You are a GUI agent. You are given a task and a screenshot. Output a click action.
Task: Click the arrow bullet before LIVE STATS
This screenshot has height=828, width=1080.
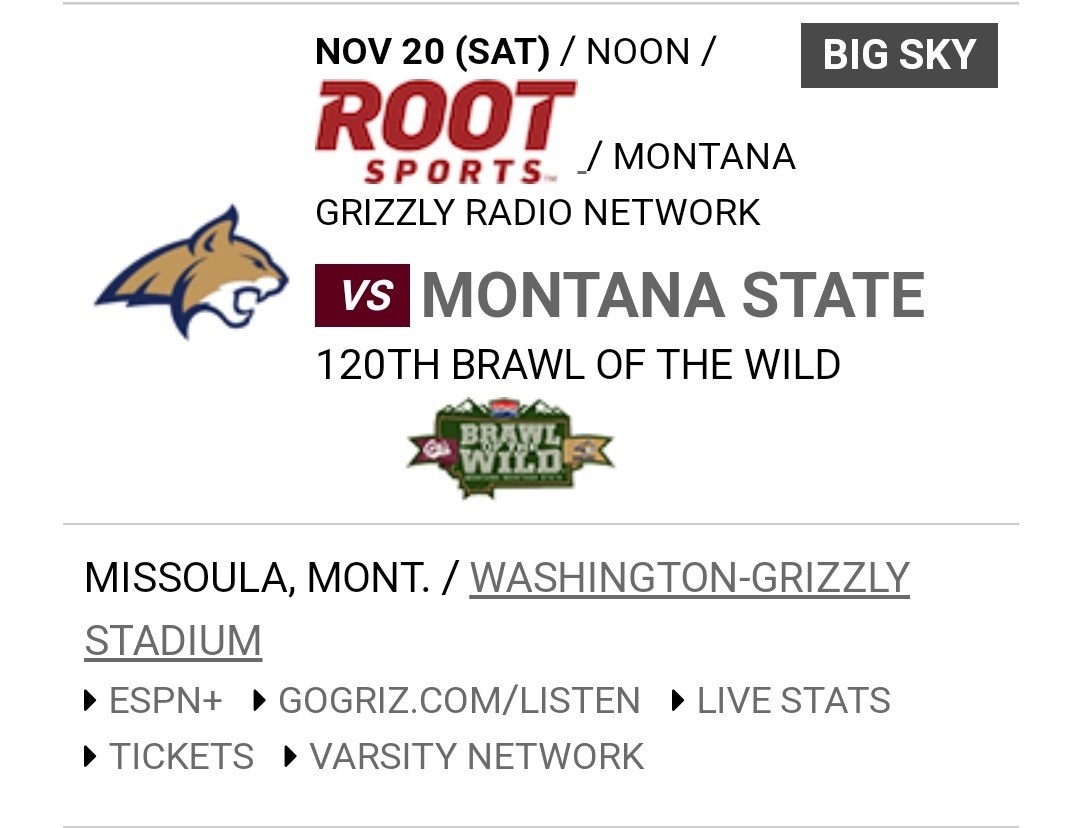pos(679,701)
